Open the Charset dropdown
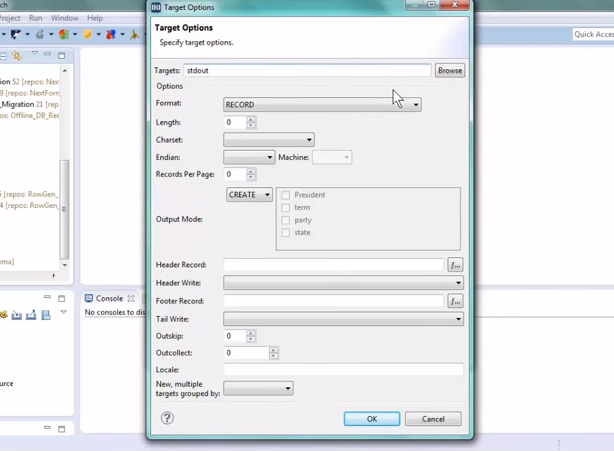 click(x=269, y=140)
